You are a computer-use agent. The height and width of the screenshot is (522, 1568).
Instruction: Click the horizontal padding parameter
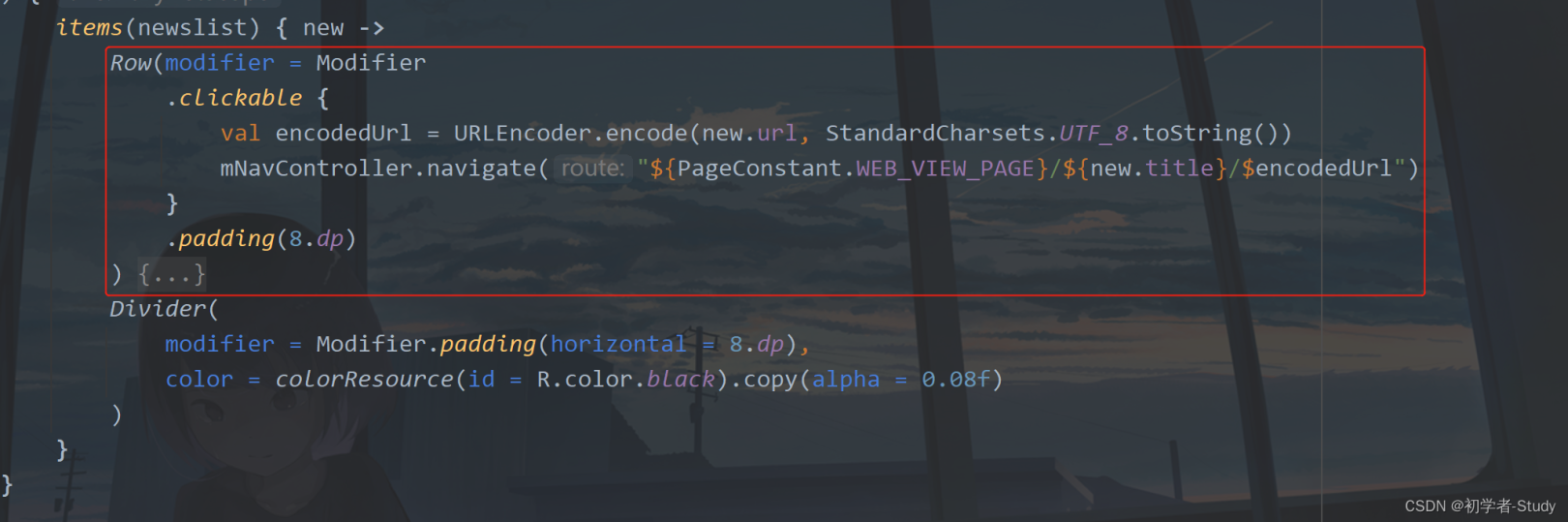coord(618,344)
